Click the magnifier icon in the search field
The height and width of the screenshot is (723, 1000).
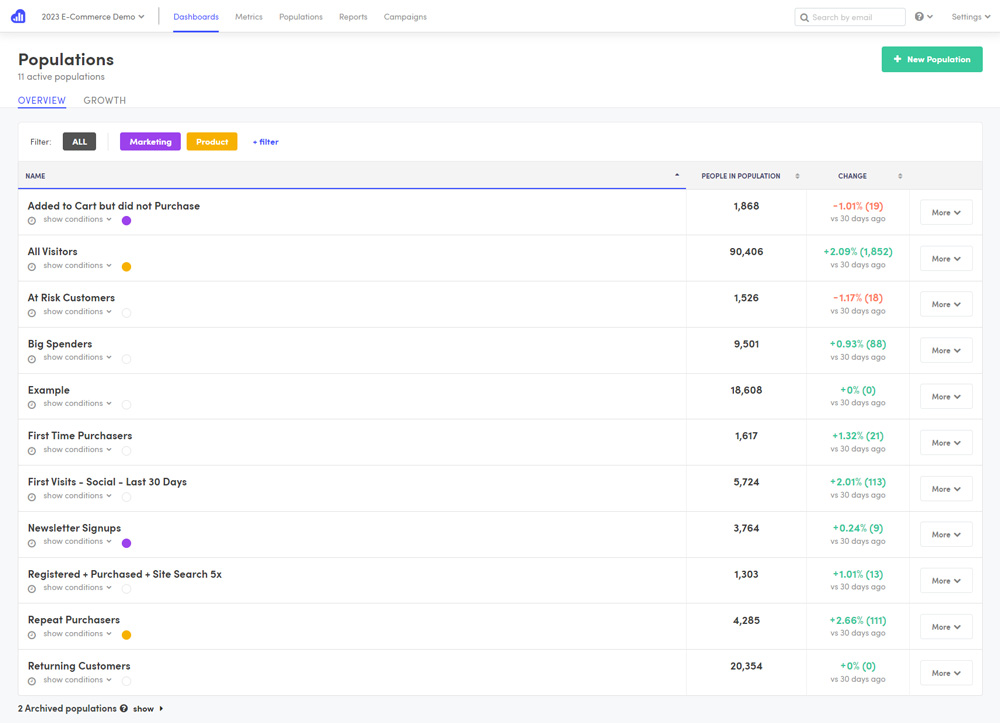(x=803, y=17)
